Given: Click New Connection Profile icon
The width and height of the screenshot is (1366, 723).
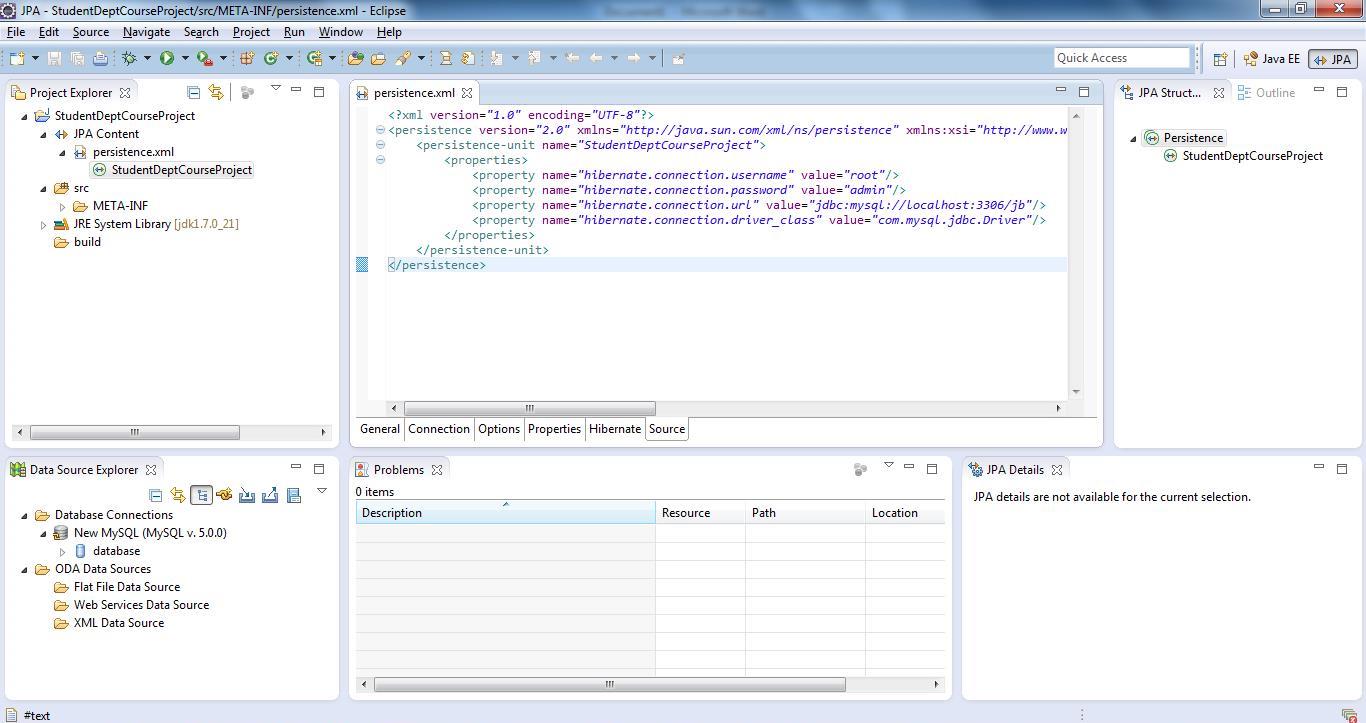Looking at the screenshot, I should tap(224, 495).
